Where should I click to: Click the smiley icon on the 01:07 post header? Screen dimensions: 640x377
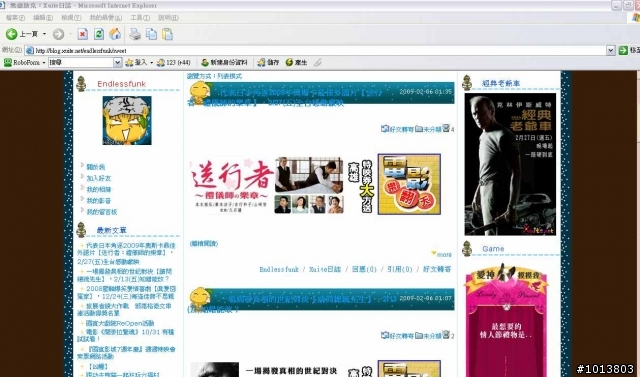click(x=200, y=299)
